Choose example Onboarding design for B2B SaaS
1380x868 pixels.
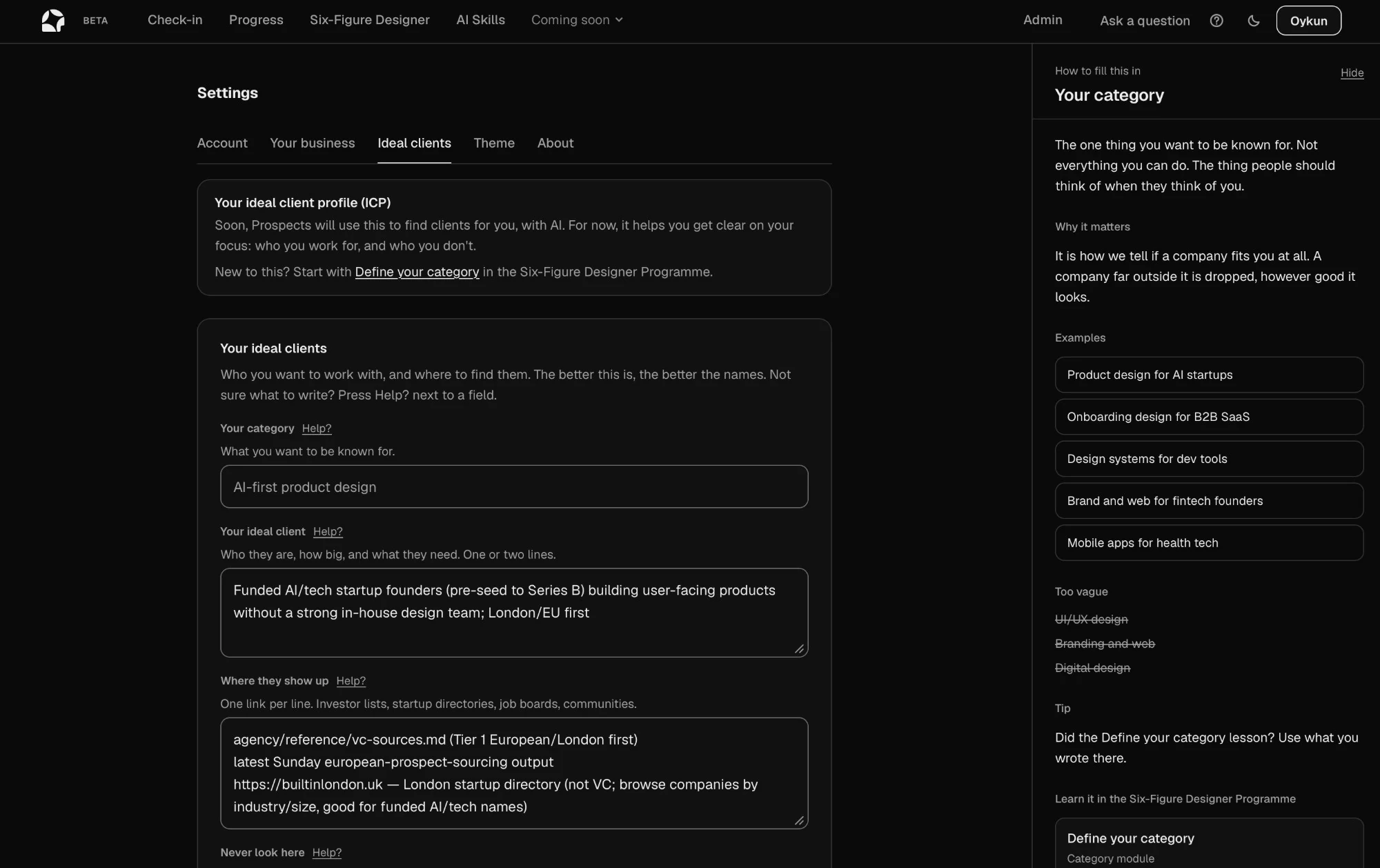1209,417
